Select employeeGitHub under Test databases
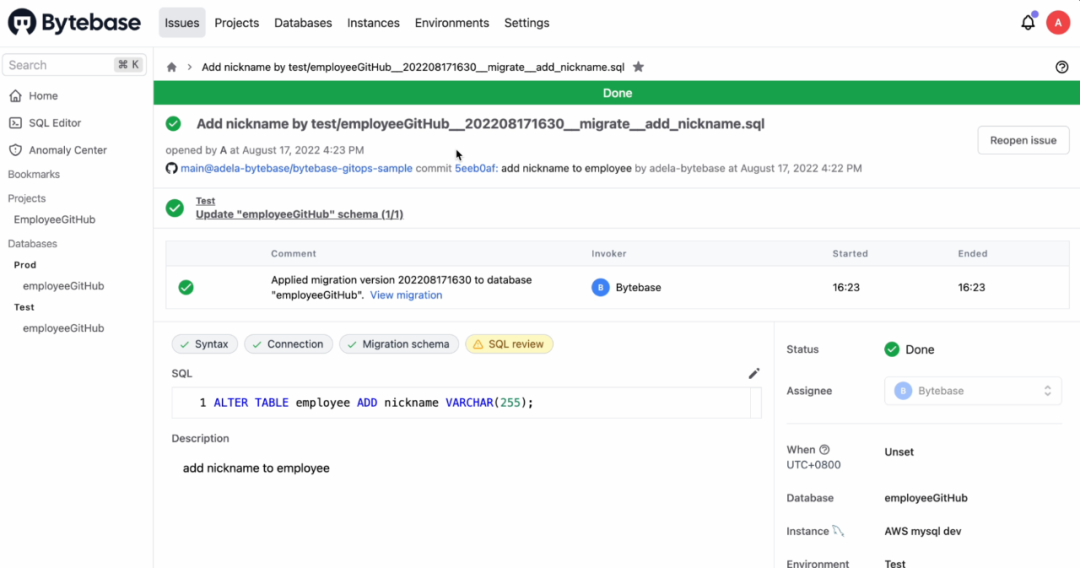The width and height of the screenshot is (1080, 568). click(63, 328)
